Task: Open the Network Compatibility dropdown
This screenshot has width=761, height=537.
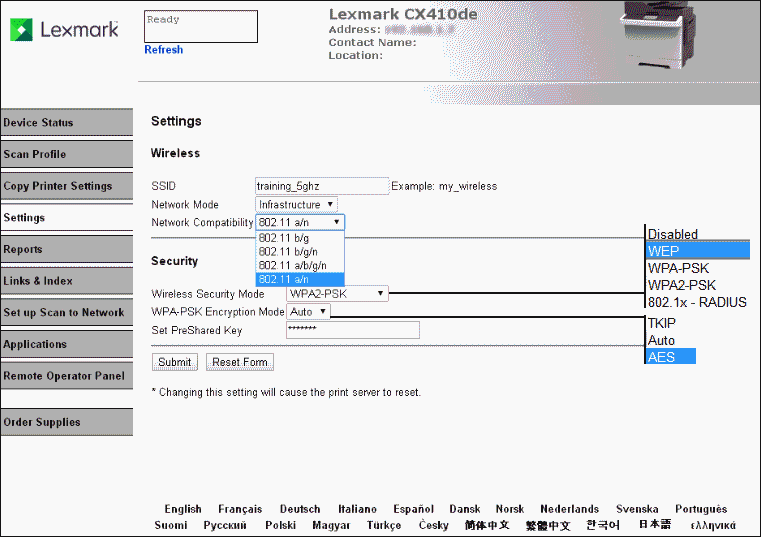Action: (300, 222)
